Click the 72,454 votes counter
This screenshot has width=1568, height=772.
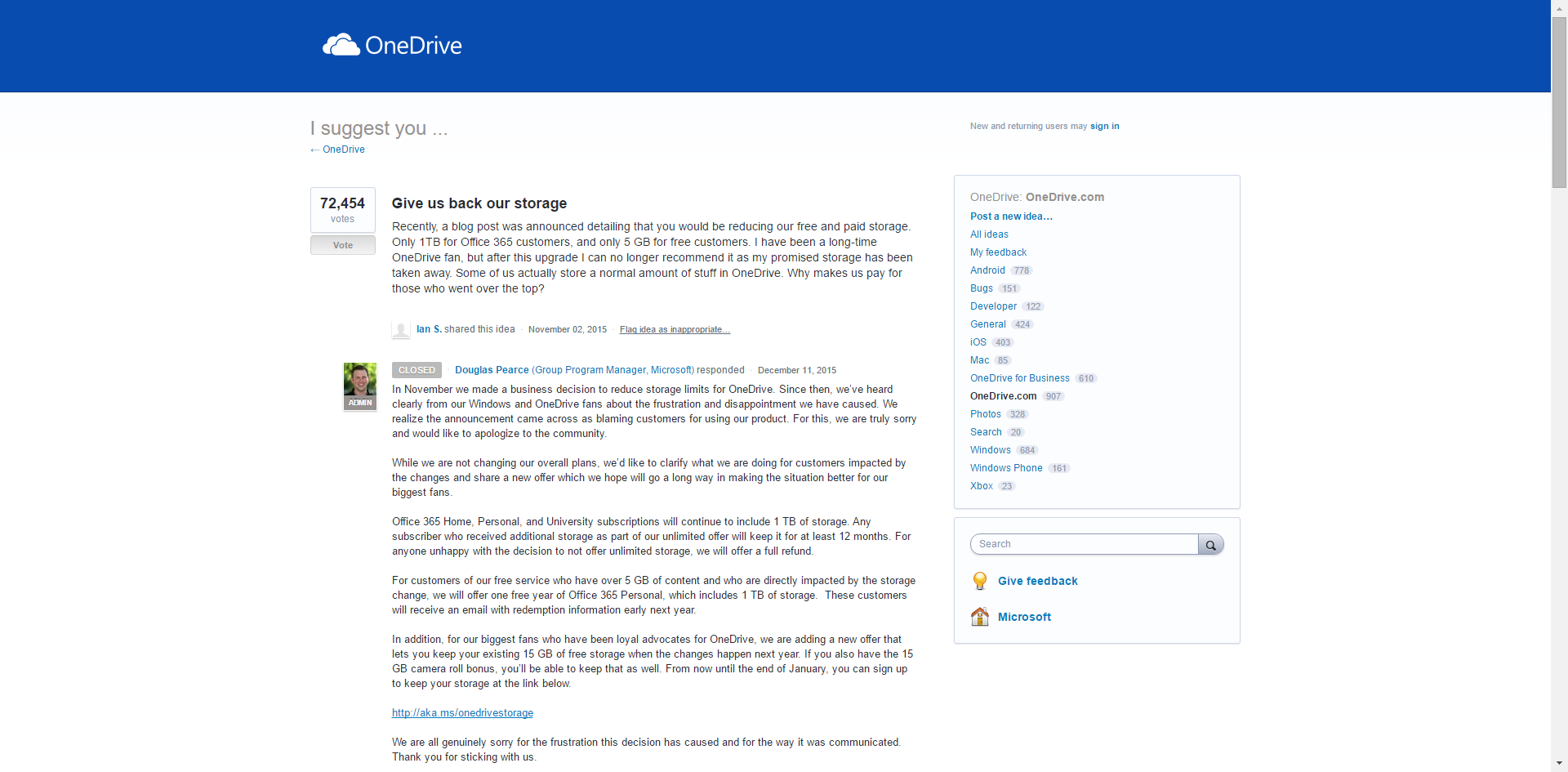(x=343, y=209)
